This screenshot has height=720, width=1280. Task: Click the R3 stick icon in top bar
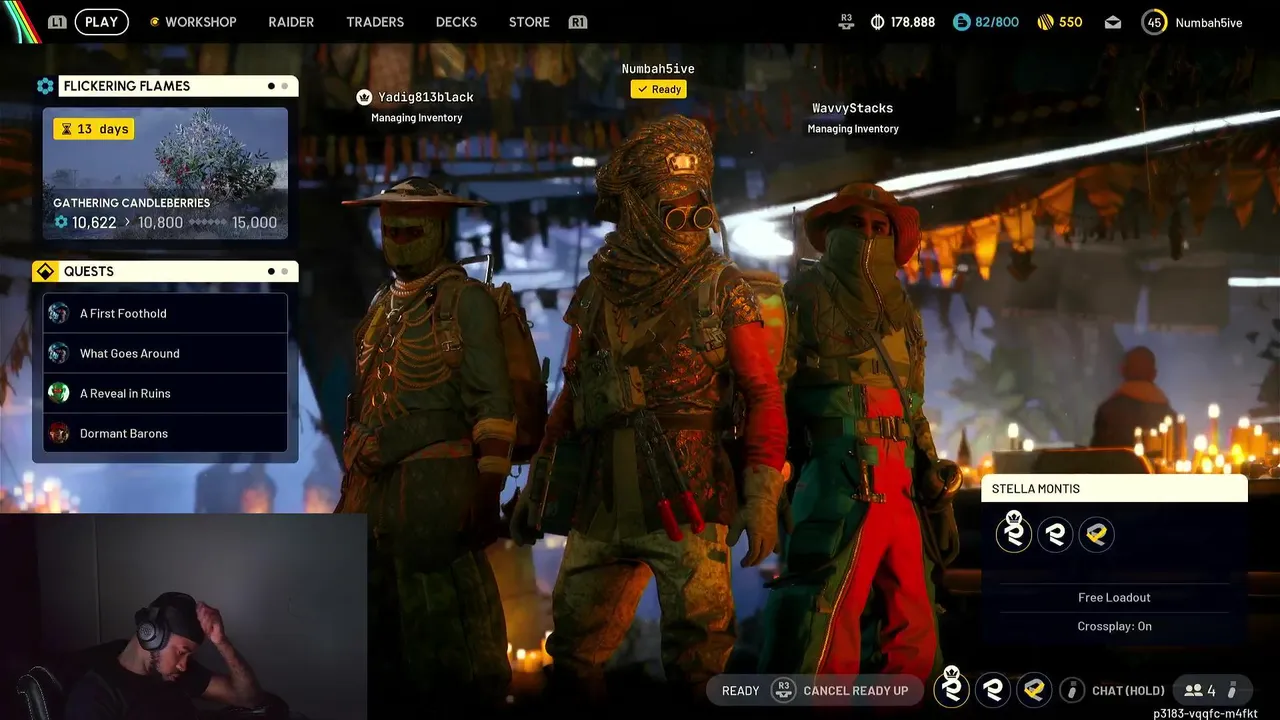point(846,22)
